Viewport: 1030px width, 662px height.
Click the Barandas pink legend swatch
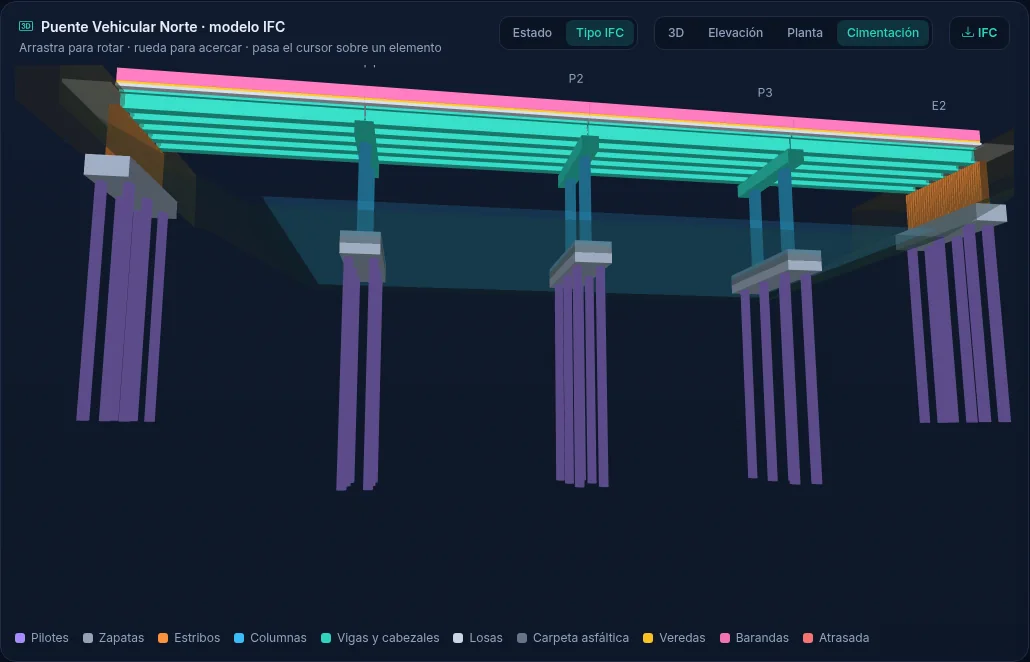pos(725,638)
